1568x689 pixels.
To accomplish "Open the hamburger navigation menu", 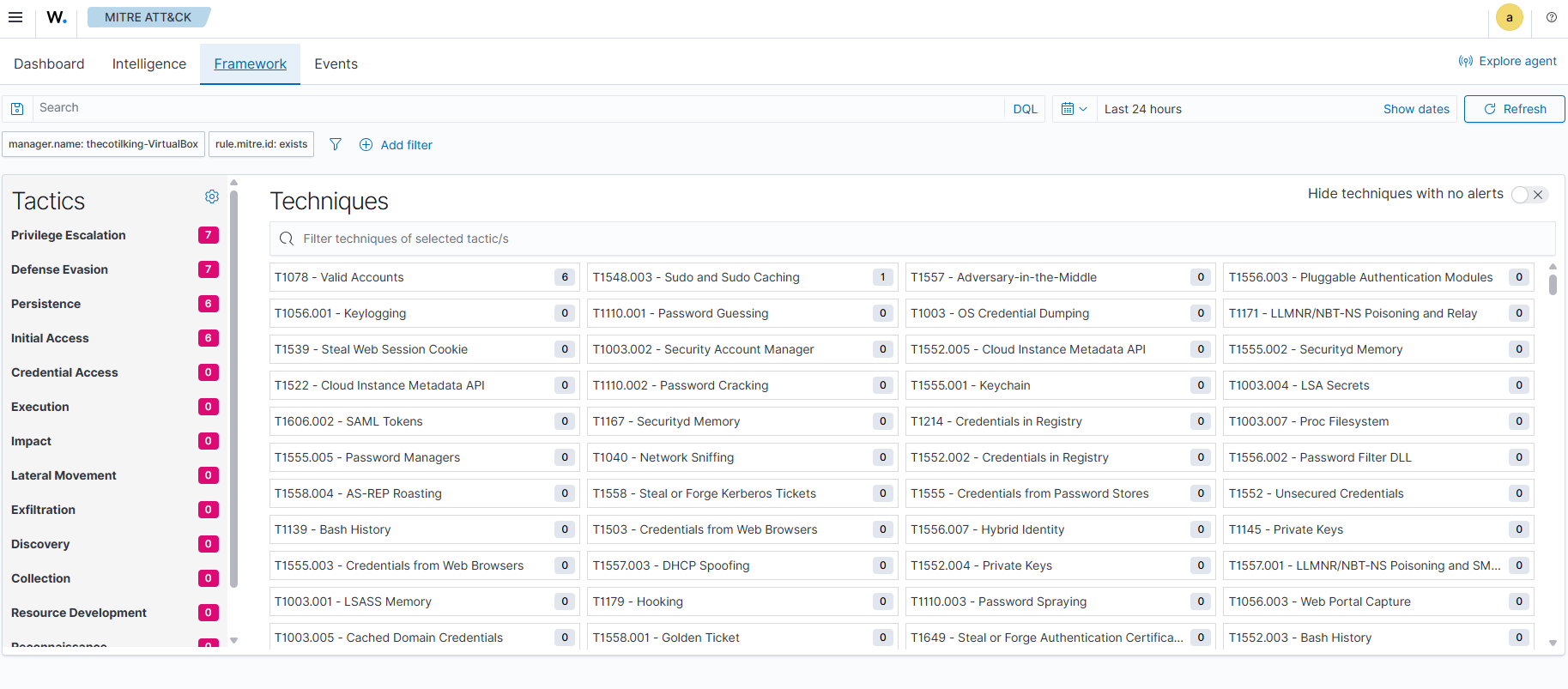I will tap(15, 17).
